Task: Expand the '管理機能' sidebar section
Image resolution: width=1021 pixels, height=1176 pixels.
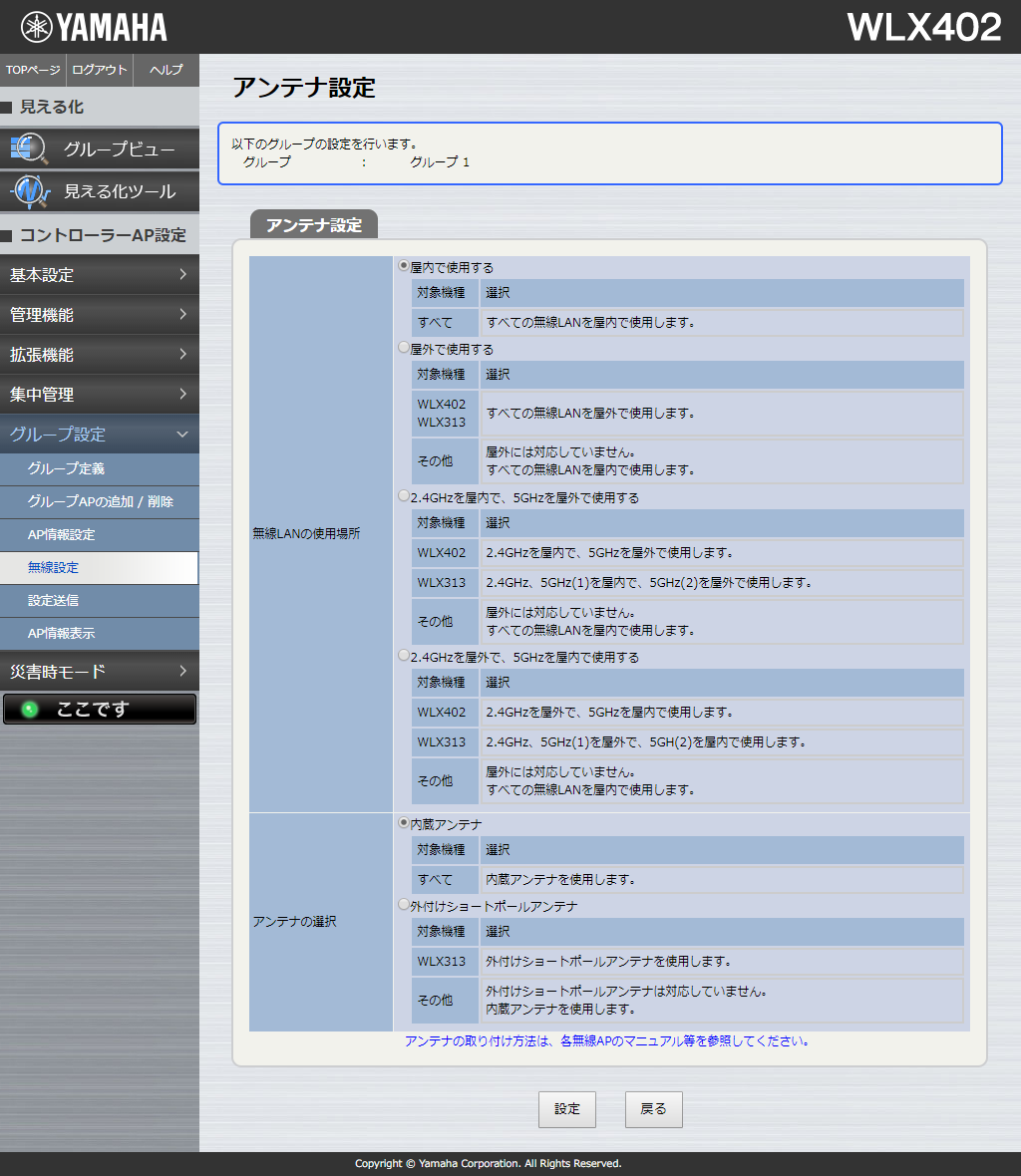Action: [x=99, y=315]
